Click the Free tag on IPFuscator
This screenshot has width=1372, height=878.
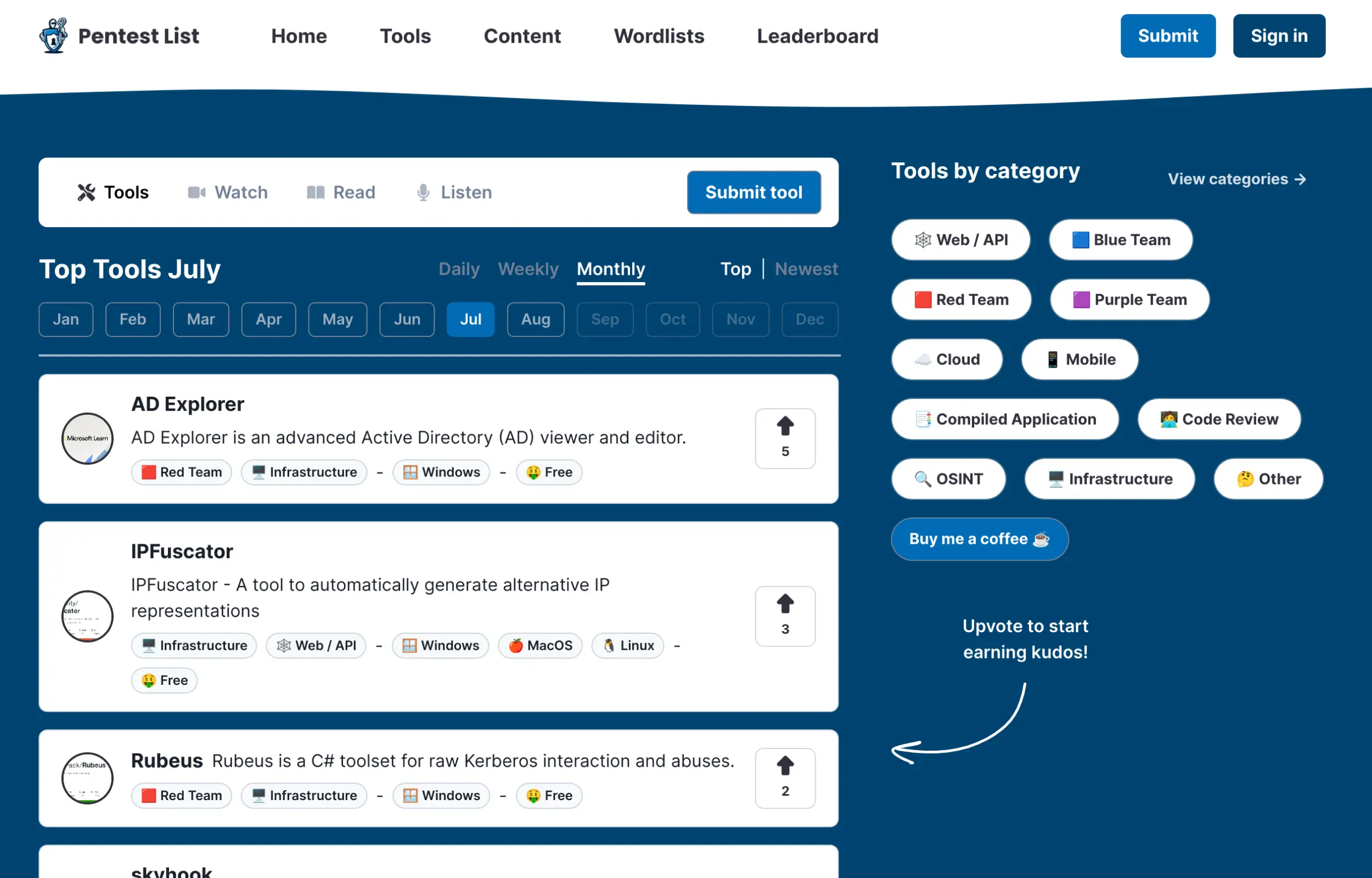coord(164,680)
